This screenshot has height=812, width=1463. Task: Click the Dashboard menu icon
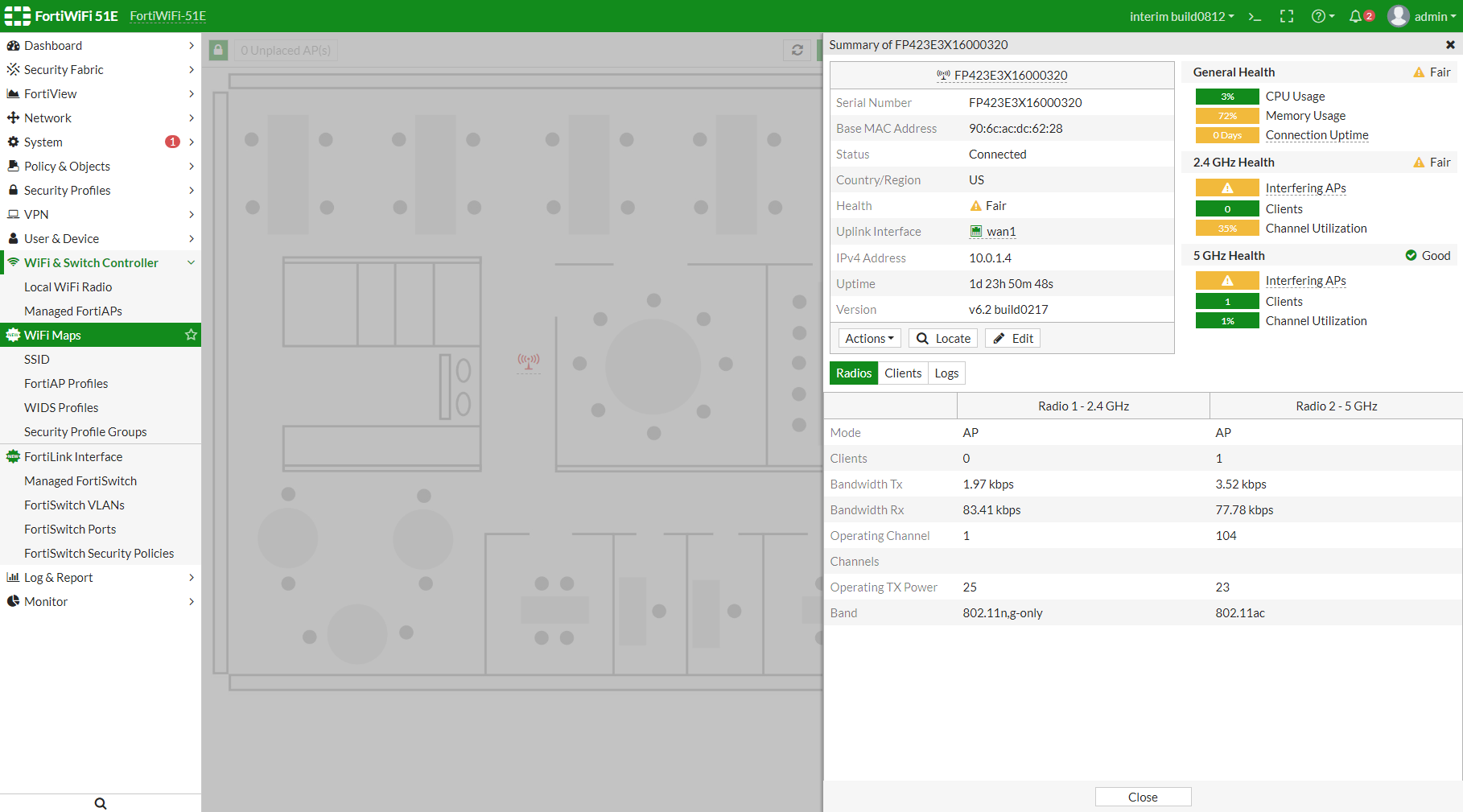13,46
